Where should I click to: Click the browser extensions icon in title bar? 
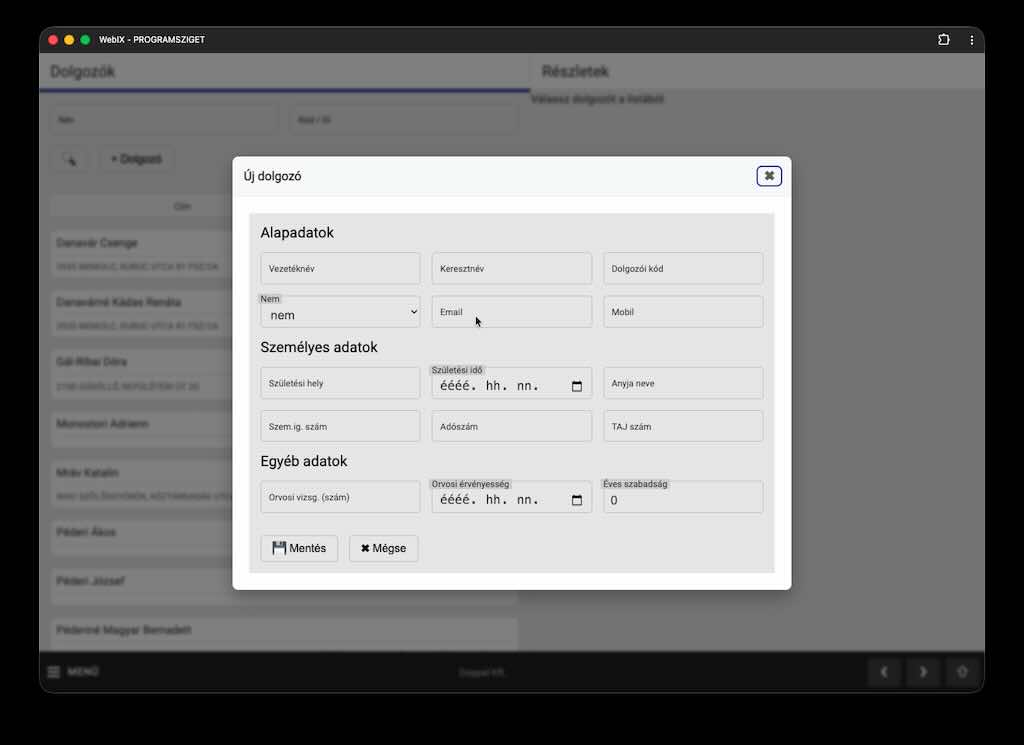(x=943, y=40)
